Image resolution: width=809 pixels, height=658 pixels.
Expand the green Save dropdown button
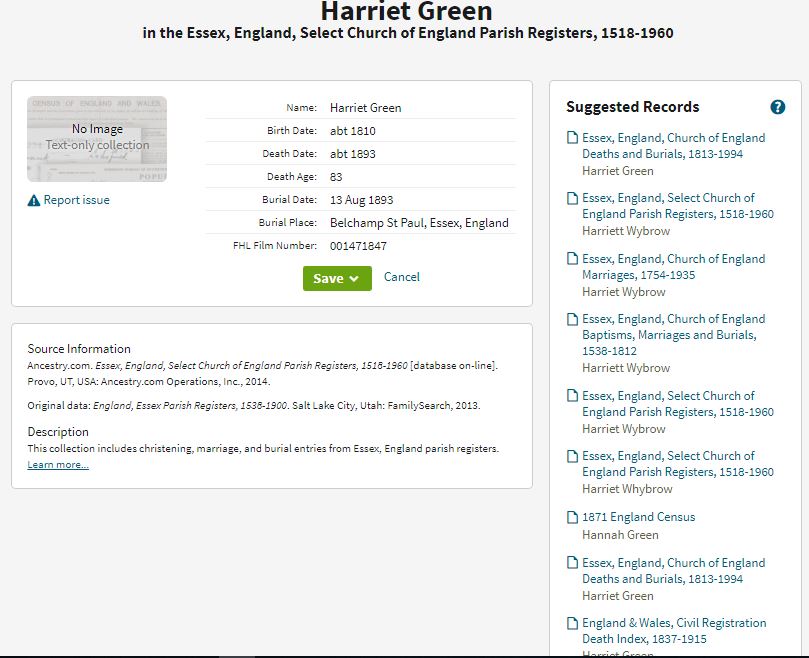coord(337,279)
